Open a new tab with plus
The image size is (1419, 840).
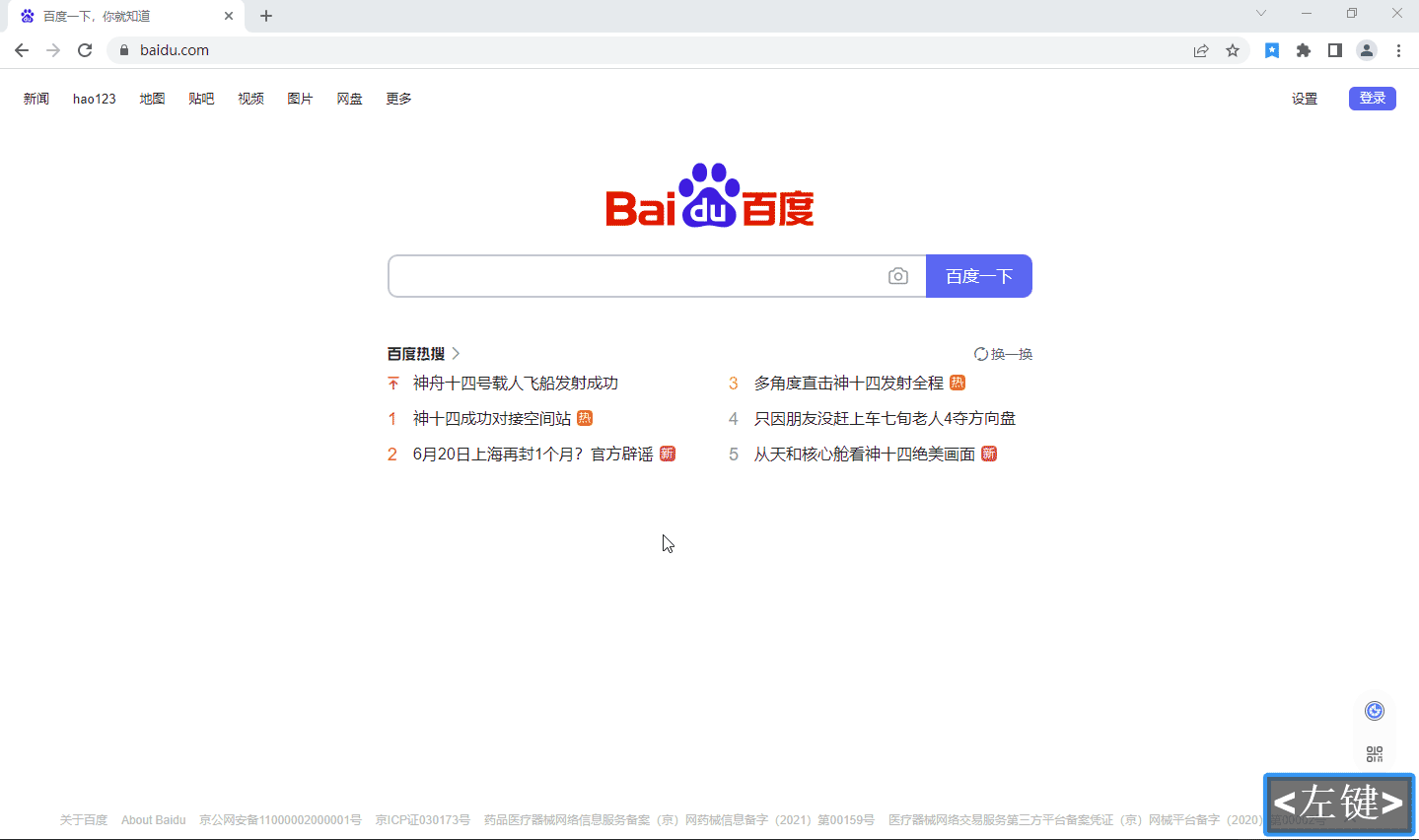coord(266,16)
